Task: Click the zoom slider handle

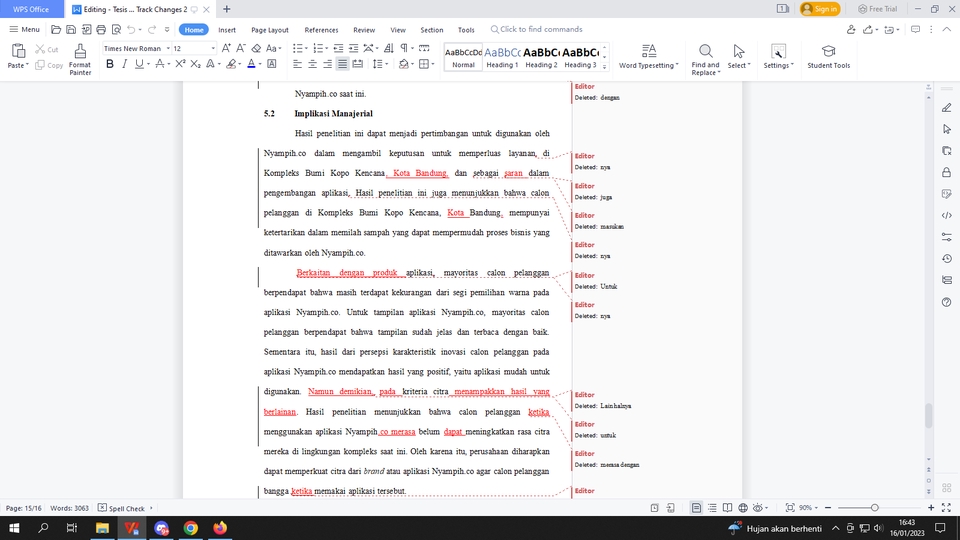Action: pyautogui.click(x=874, y=508)
